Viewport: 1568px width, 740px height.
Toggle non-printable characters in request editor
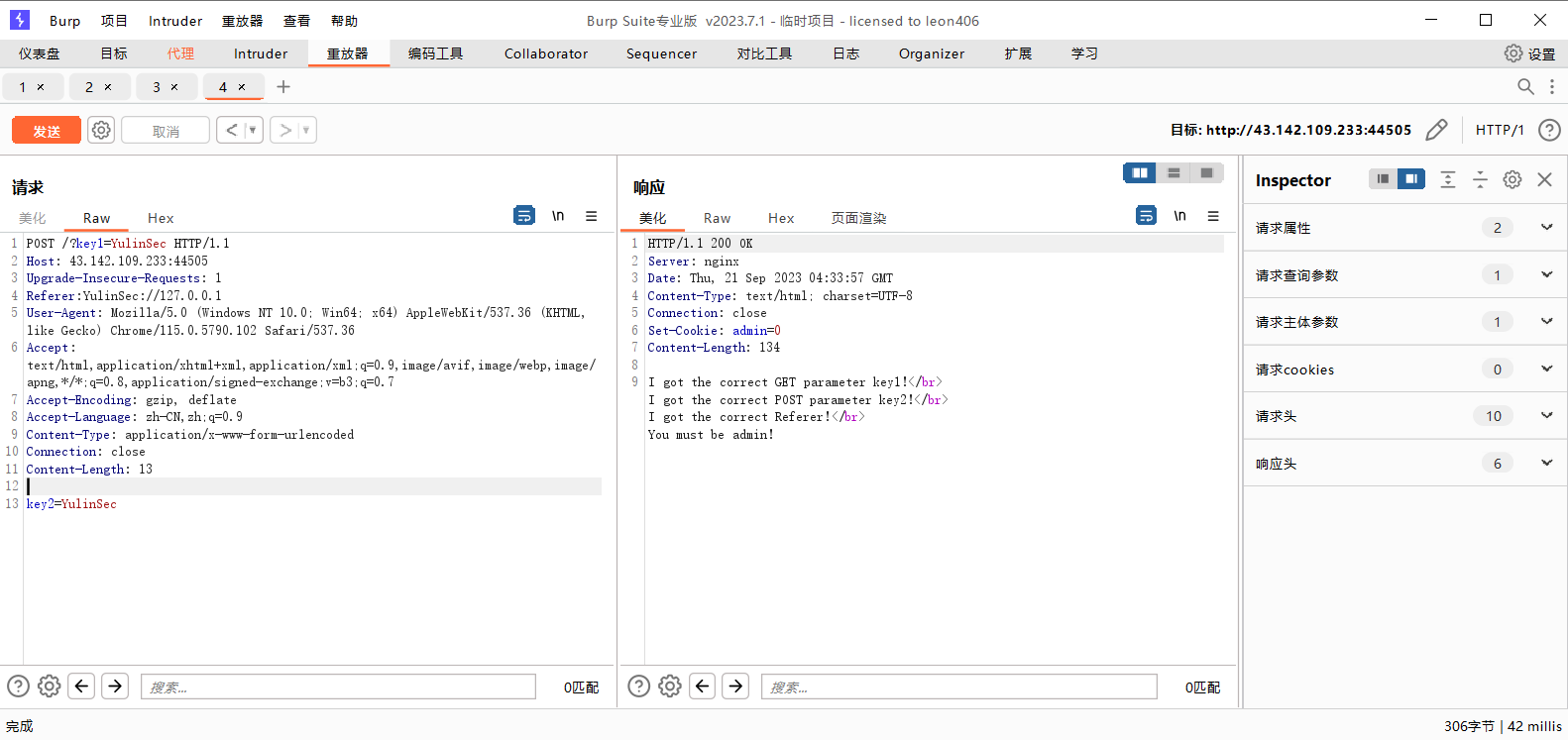558,215
